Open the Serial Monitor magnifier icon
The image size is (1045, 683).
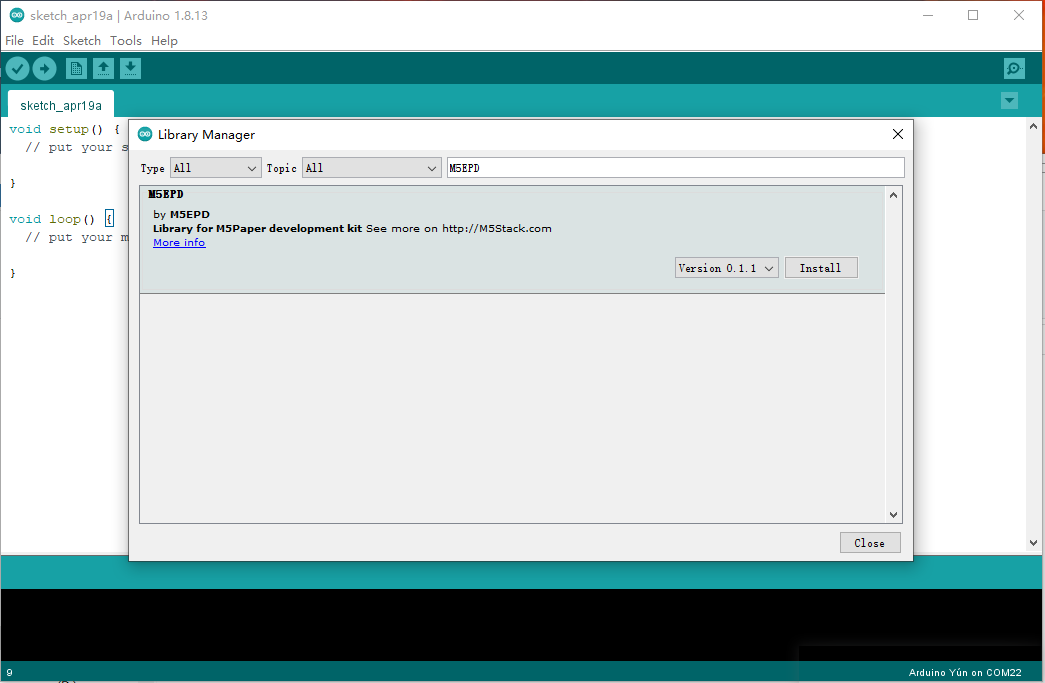(x=1014, y=68)
